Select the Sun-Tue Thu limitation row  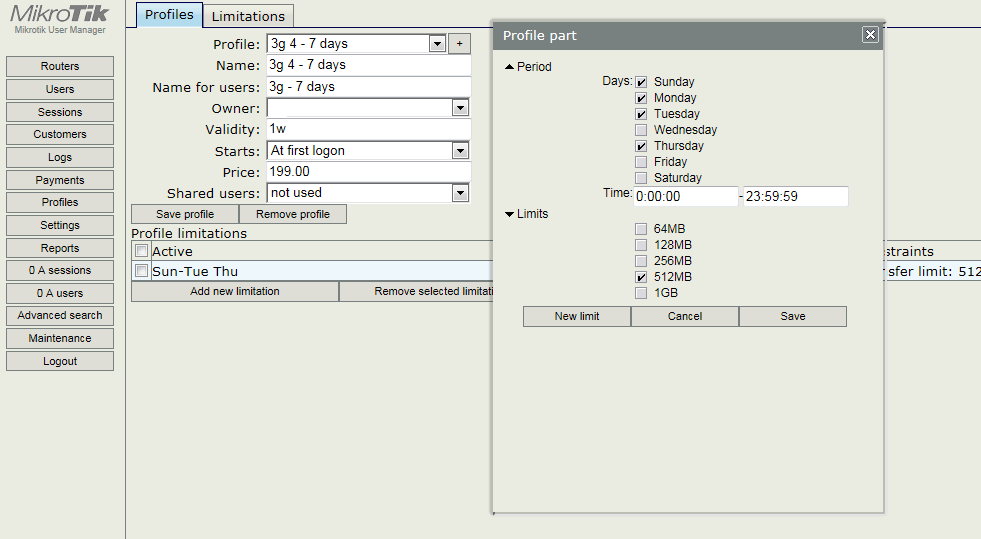pos(312,271)
